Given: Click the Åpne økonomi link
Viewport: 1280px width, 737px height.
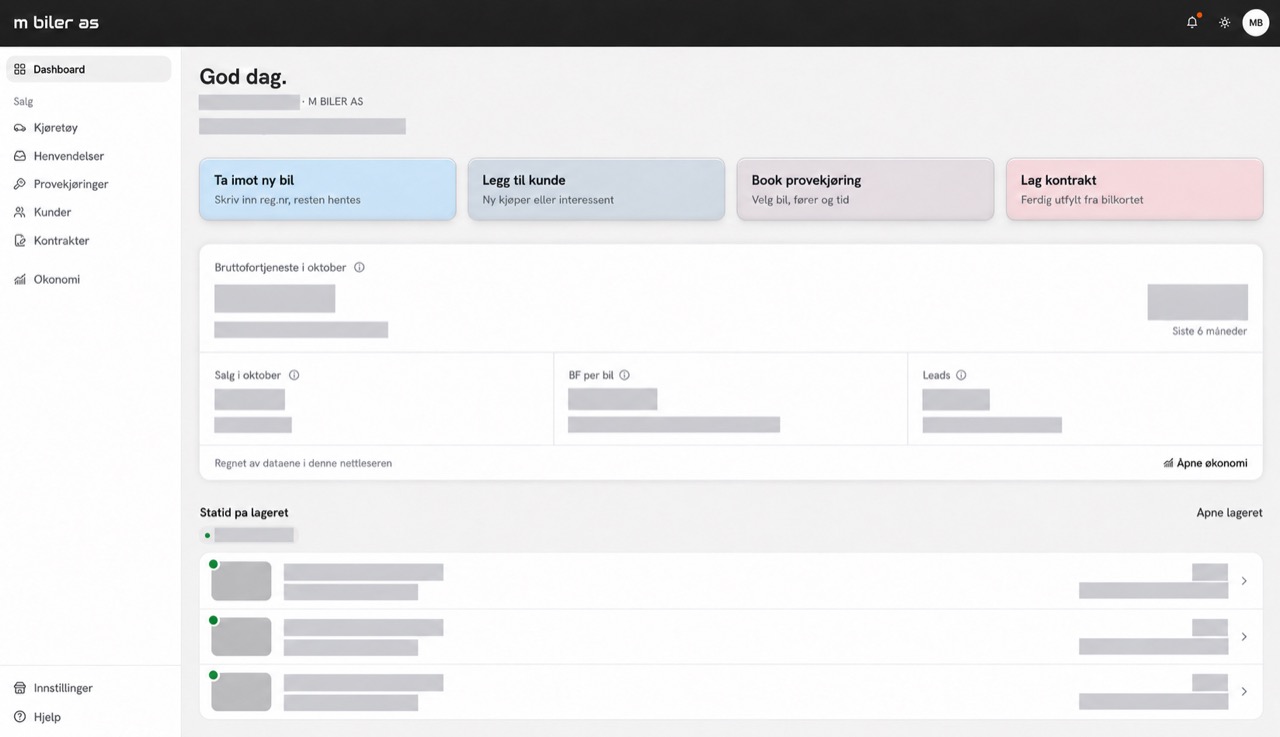Looking at the screenshot, I should [x=1205, y=463].
